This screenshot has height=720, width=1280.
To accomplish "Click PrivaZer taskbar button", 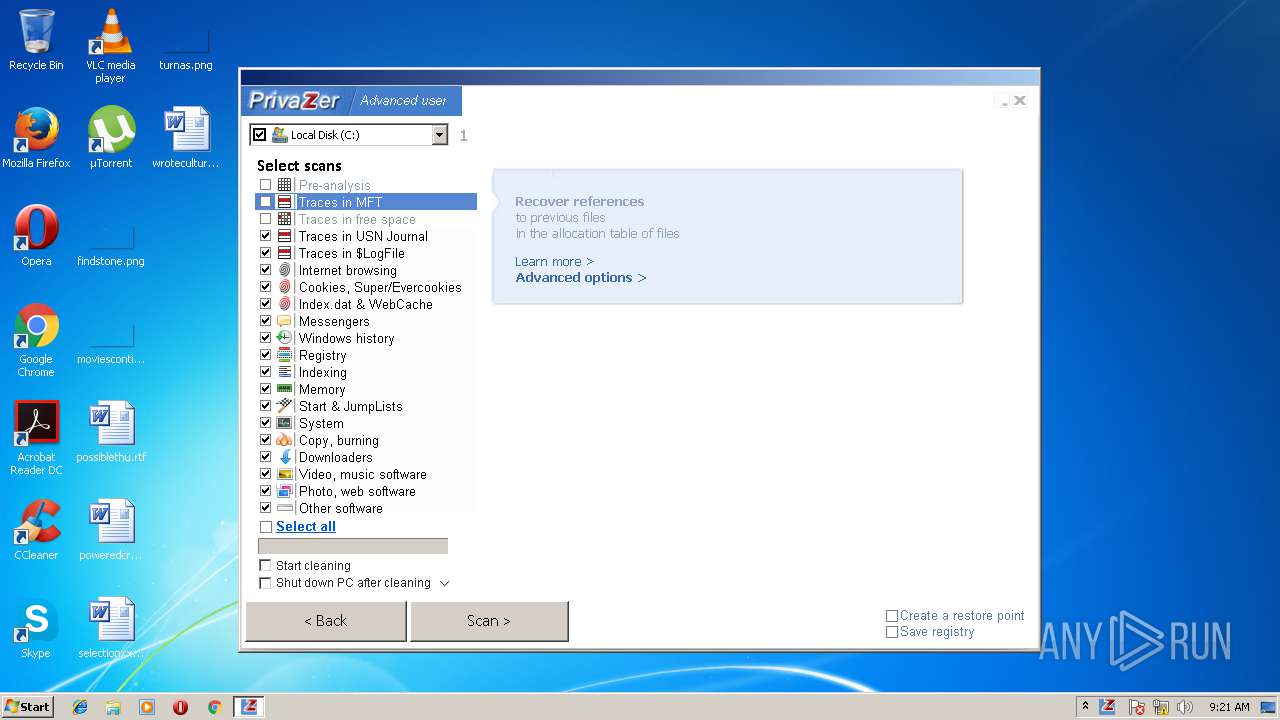I will coord(249,707).
